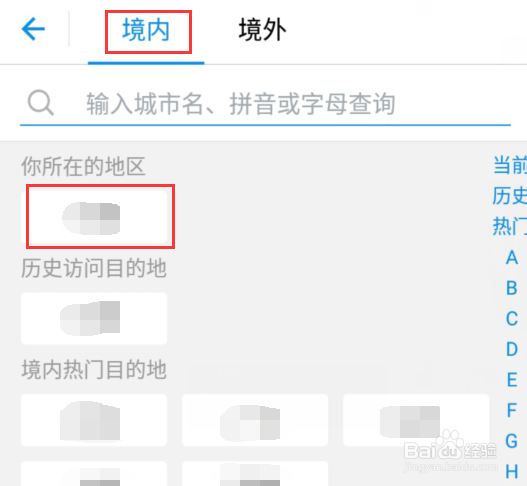This screenshot has height=486, width=527.
Task: Switch to the 境内 tab
Action: 146,31
